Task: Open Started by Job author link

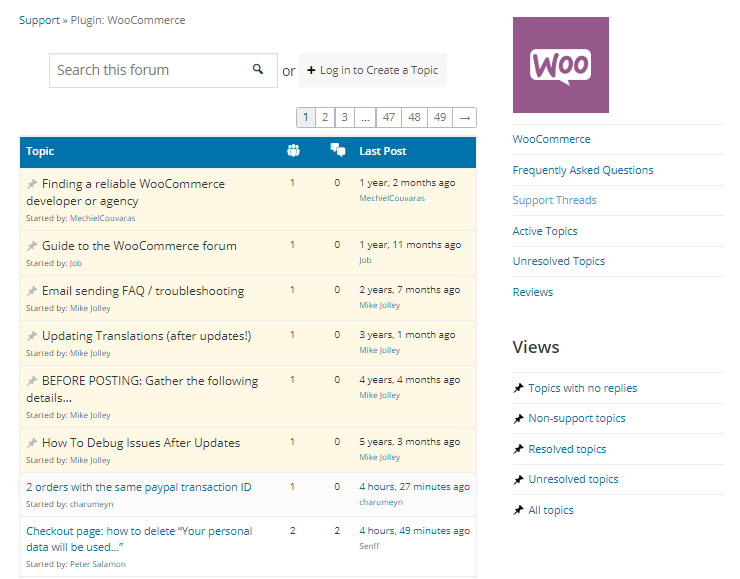Action: [x=76, y=263]
